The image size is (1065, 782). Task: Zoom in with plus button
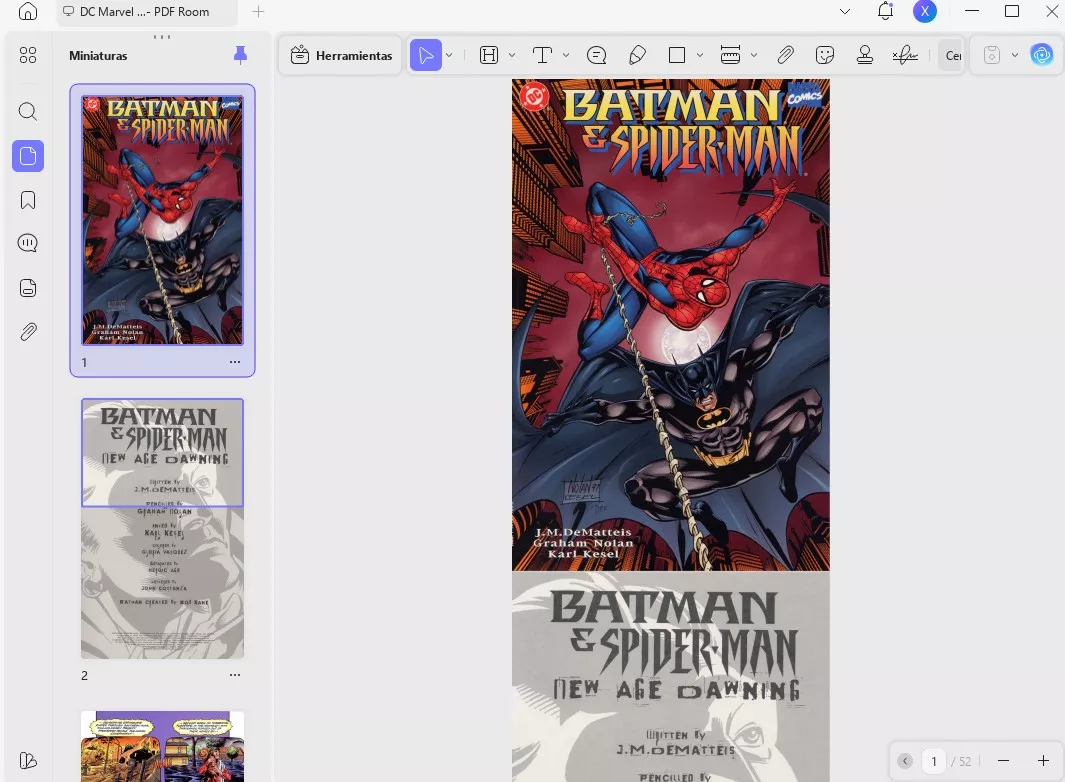tap(1043, 761)
